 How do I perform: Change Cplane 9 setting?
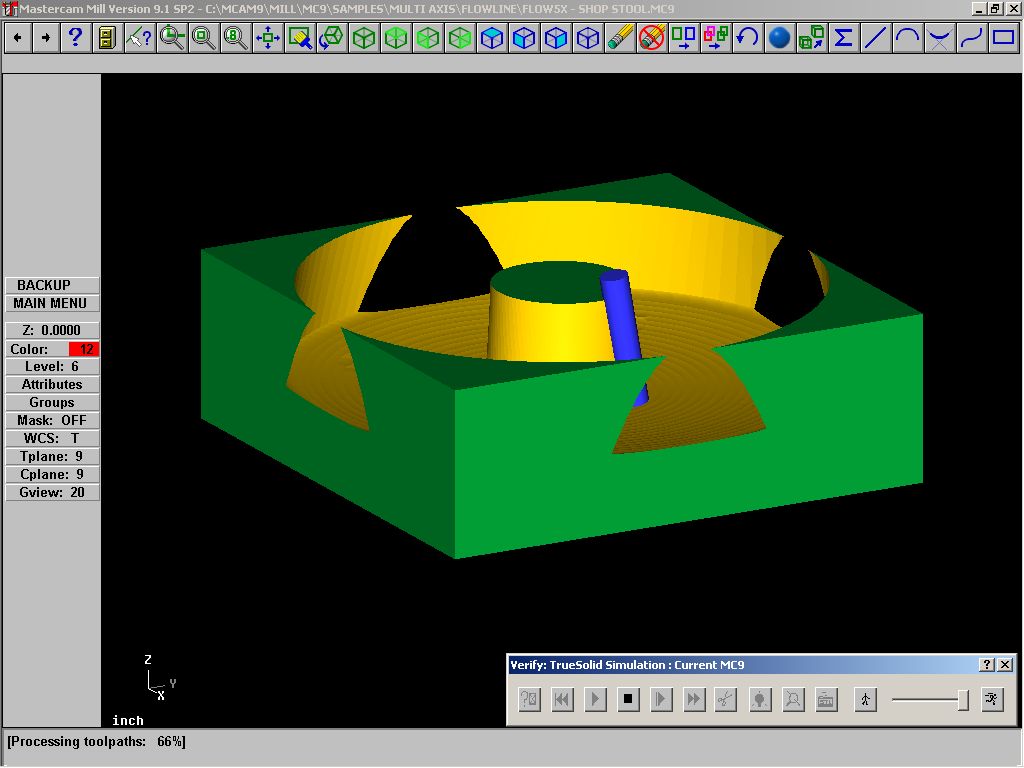coord(52,475)
